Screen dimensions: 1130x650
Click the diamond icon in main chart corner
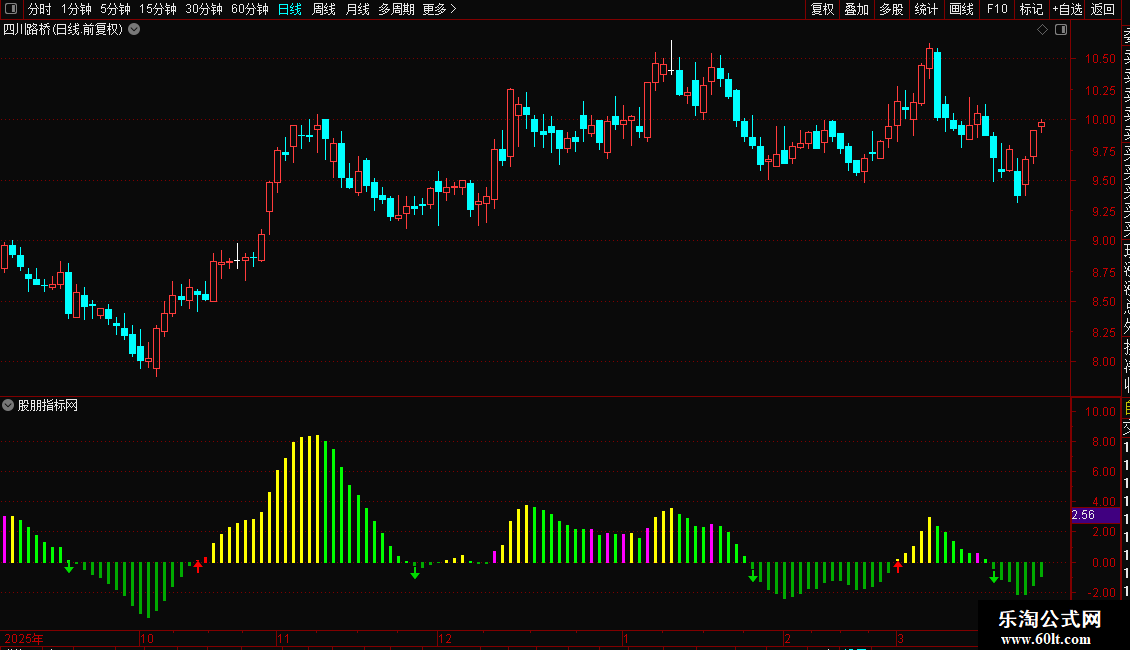(1042, 30)
